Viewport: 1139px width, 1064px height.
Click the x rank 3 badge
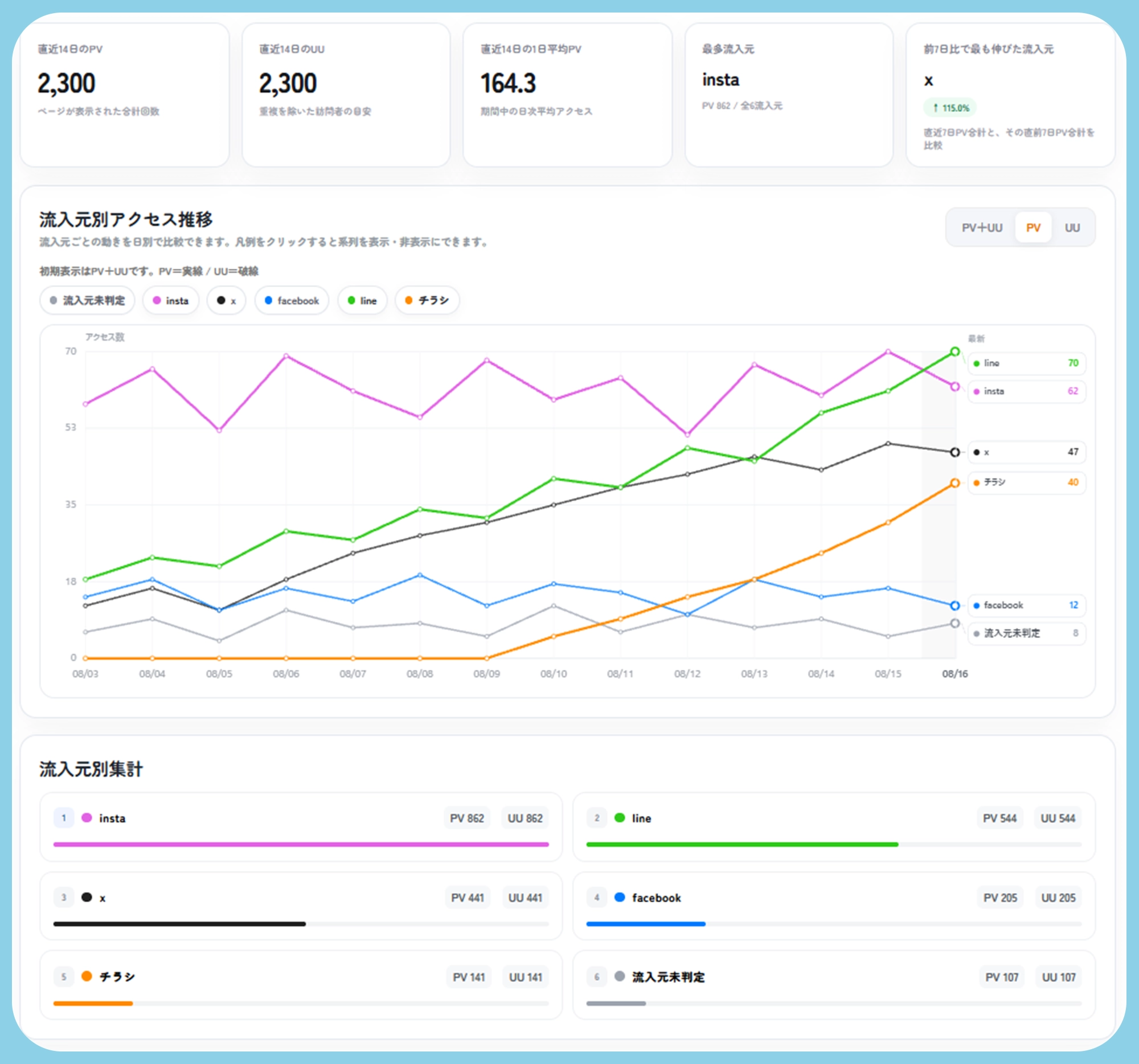64,898
